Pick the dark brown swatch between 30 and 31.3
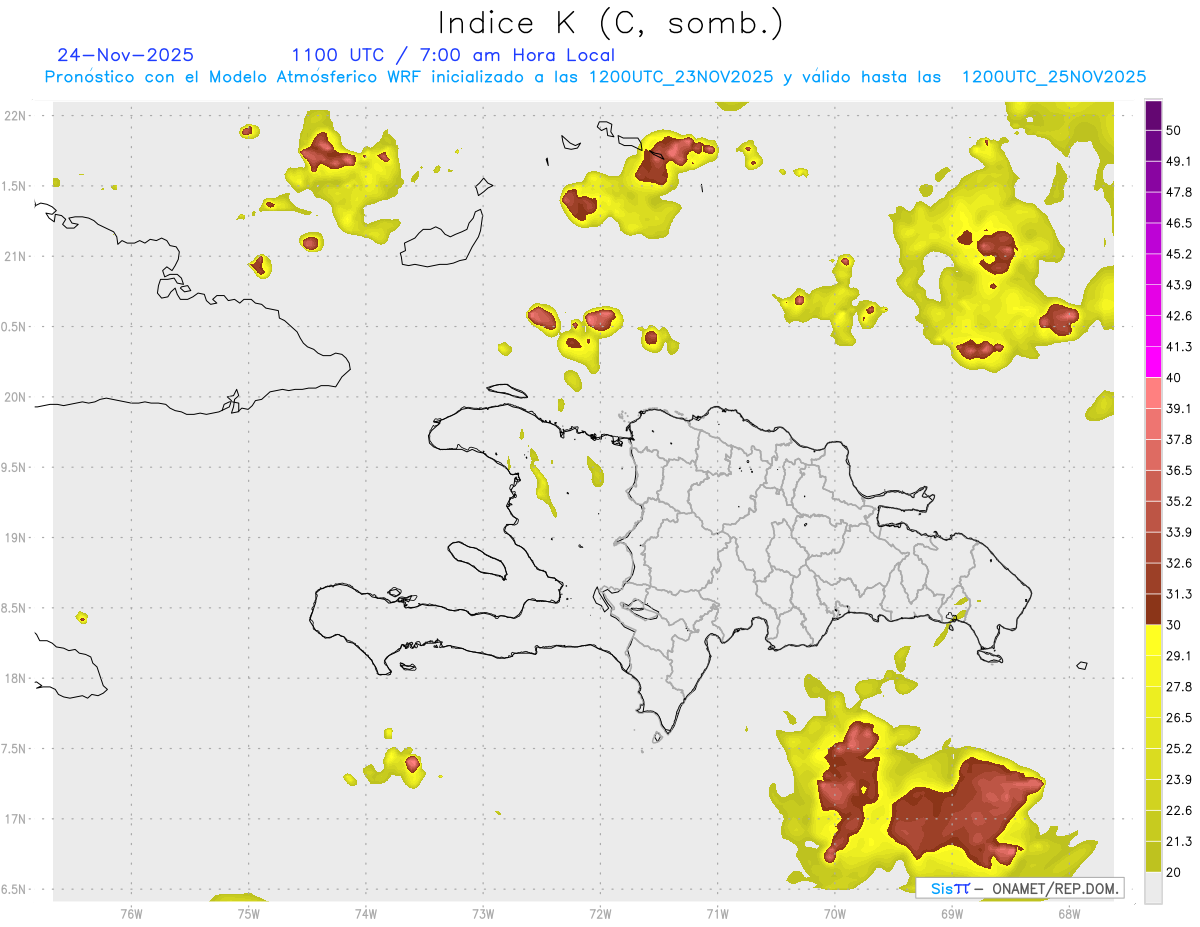The width and height of the screenshot is (1200, 927). (1154, 610)
